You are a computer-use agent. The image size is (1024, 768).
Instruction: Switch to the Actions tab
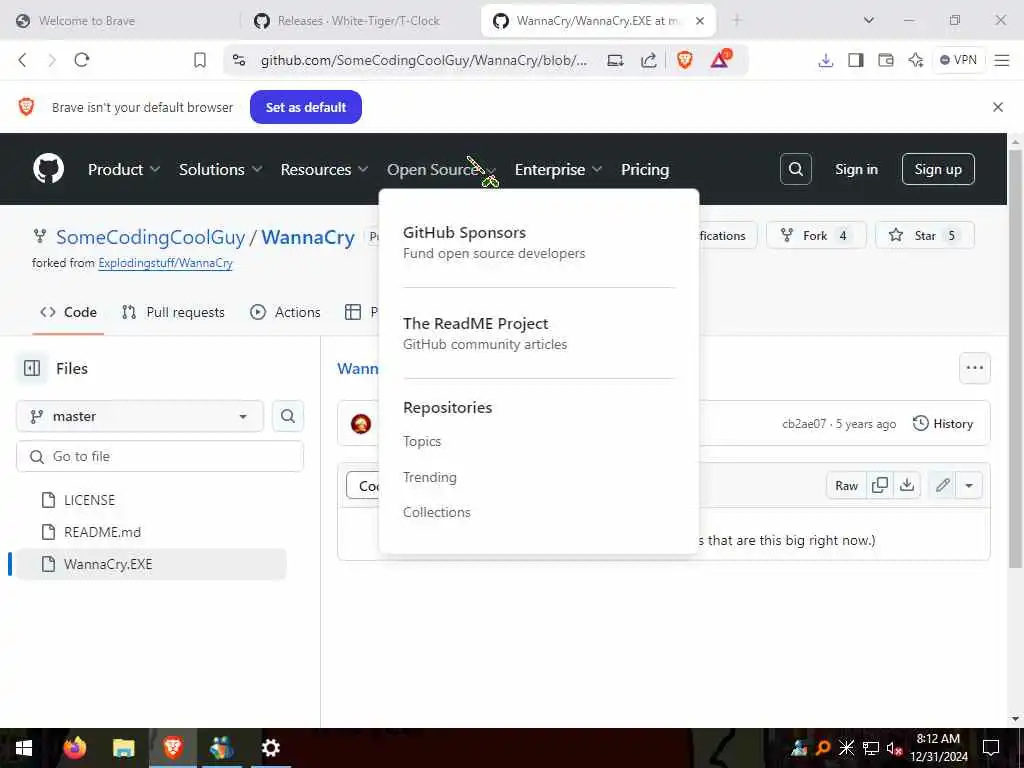point(285,312)
